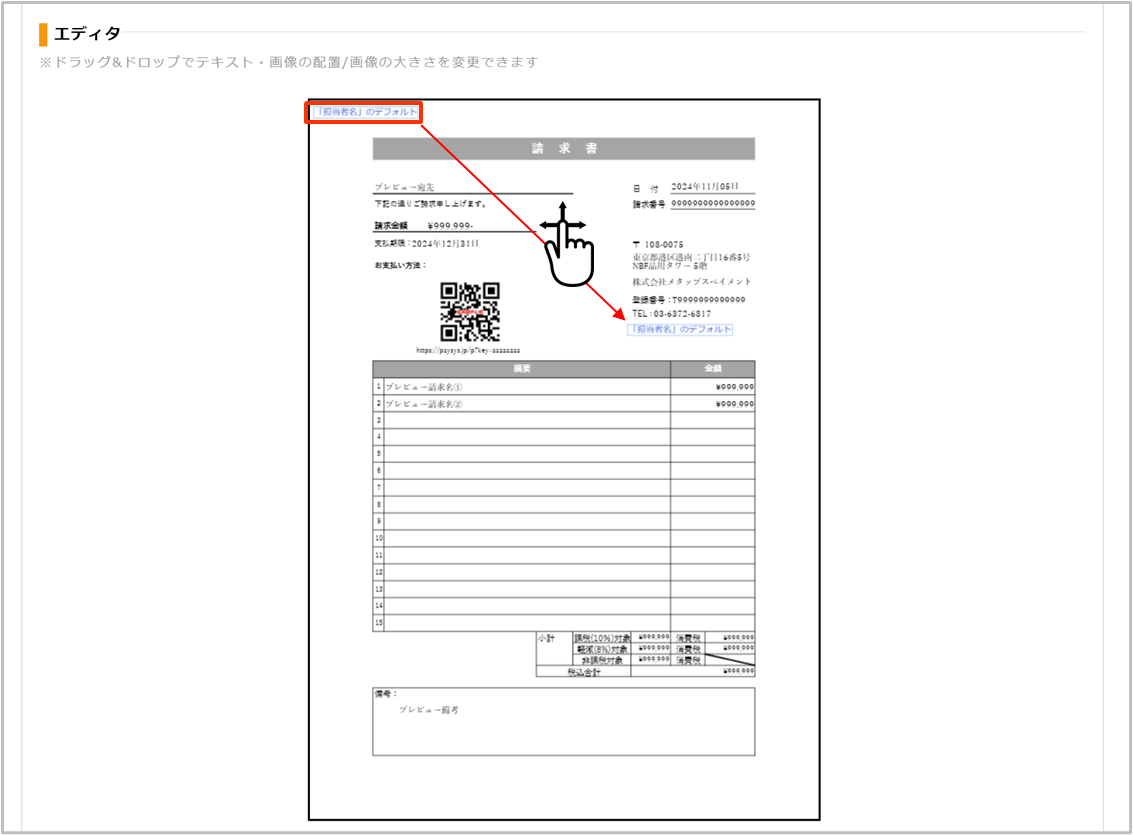Select row 2 プレビュー請求名② in the table
Viewport: 1133px width, 835px height.
pyautogui.click(x=424, y=404)
